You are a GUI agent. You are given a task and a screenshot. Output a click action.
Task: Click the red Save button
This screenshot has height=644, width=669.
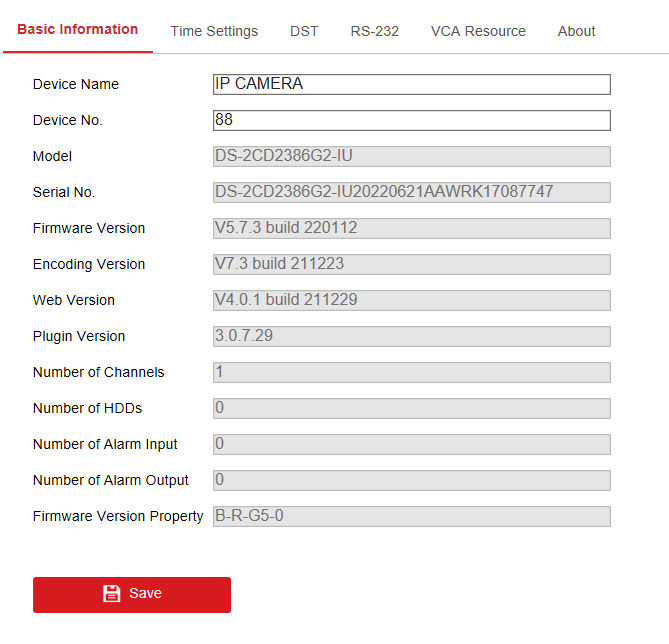tap(132, 594)
